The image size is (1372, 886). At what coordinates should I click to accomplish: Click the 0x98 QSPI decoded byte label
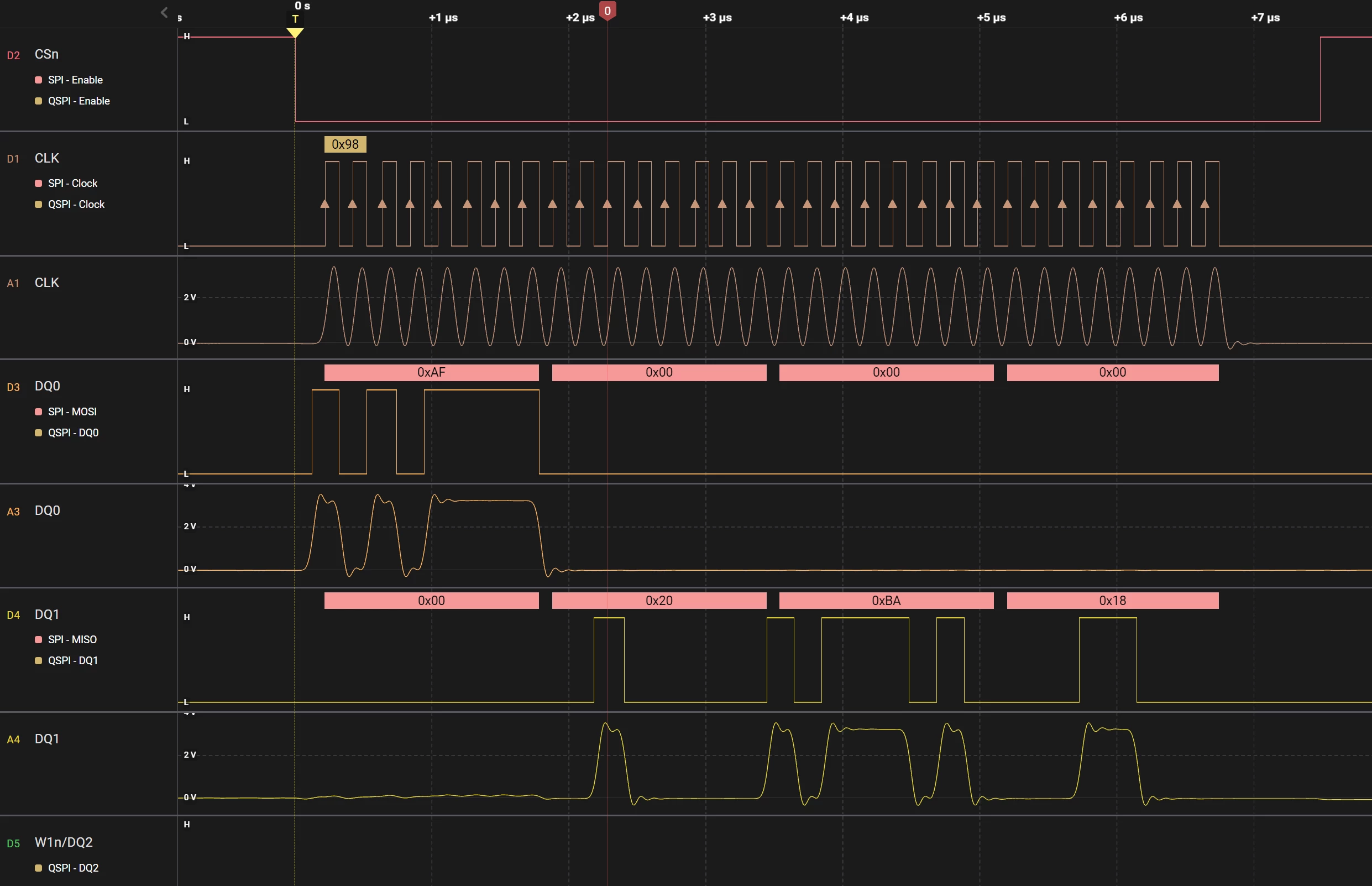click(345, 144)
